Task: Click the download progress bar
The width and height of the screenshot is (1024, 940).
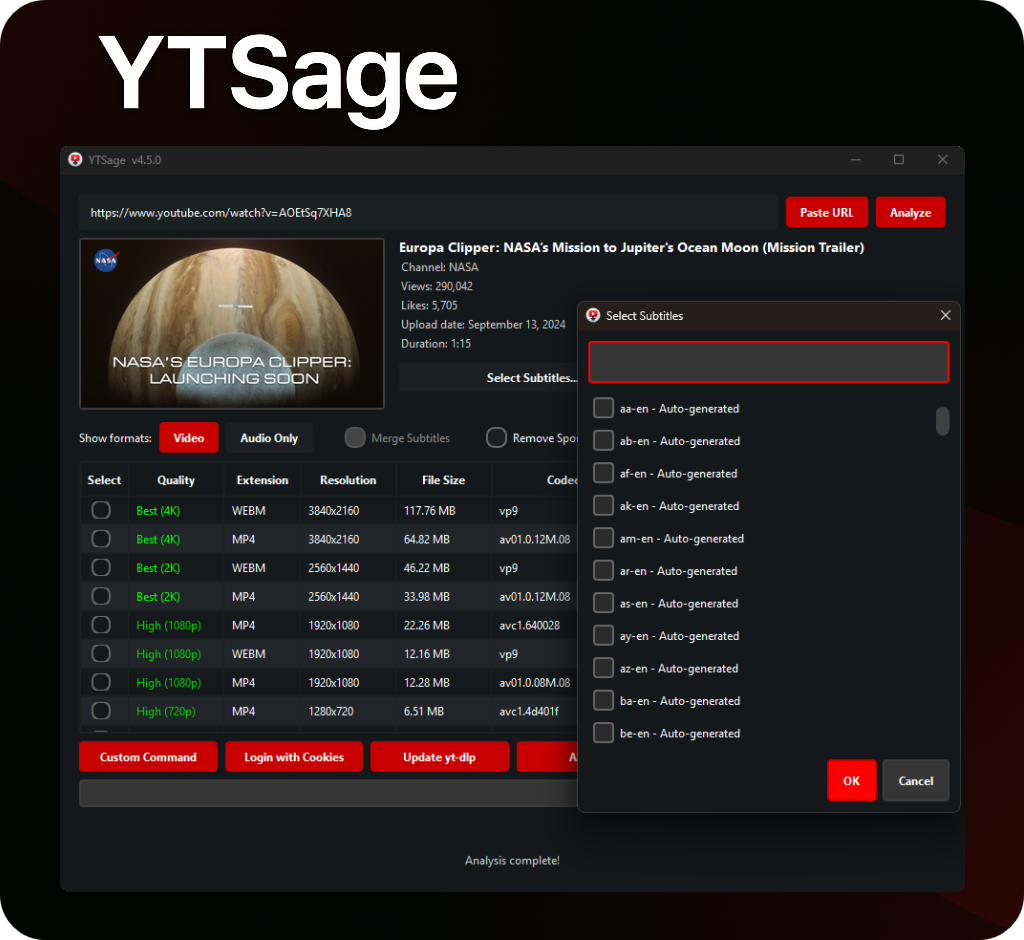Action: pyautogui.click(x=328, y=793)
